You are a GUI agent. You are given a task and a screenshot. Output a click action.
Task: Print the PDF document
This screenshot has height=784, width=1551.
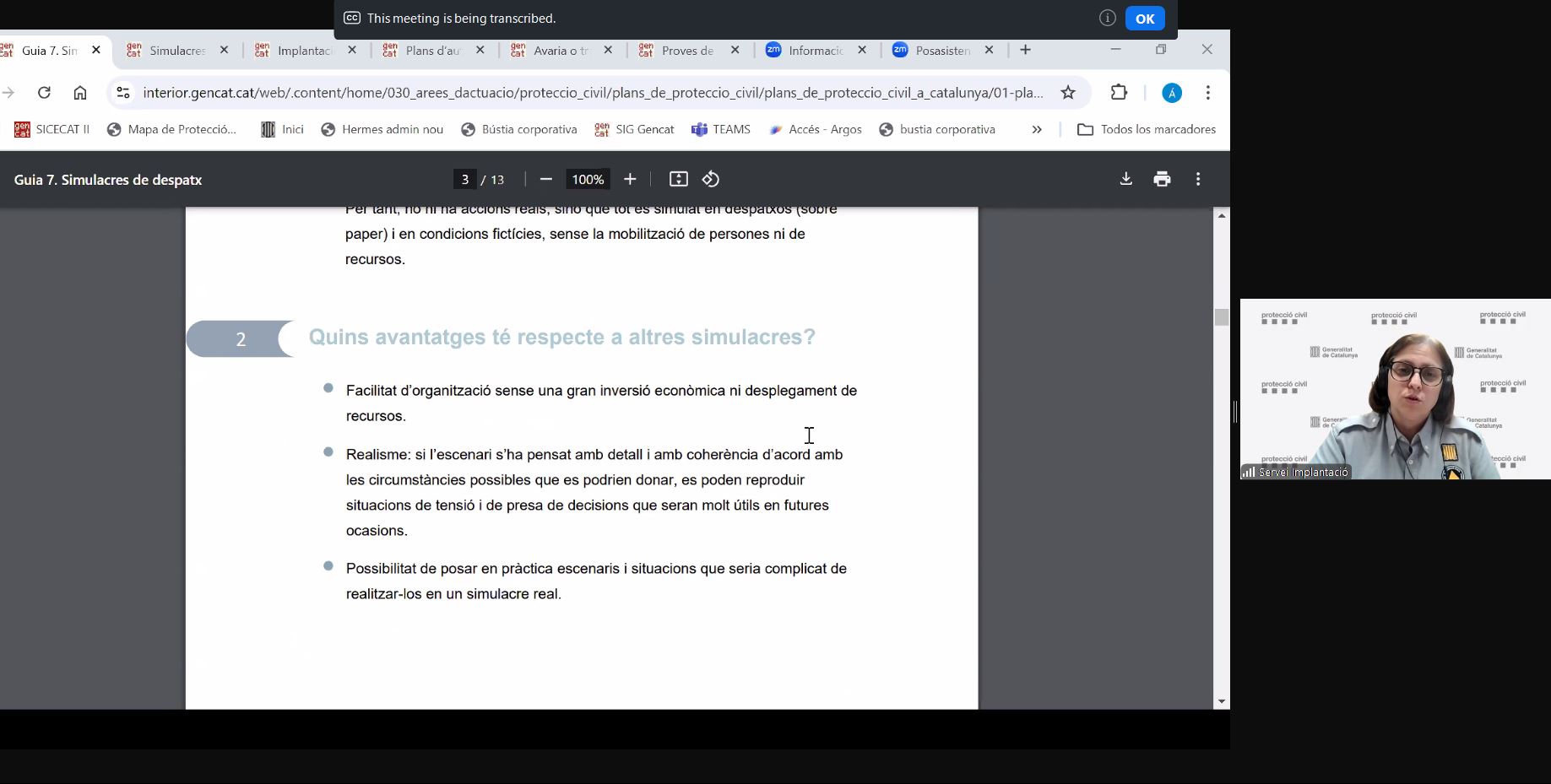tap(1162, 179)
